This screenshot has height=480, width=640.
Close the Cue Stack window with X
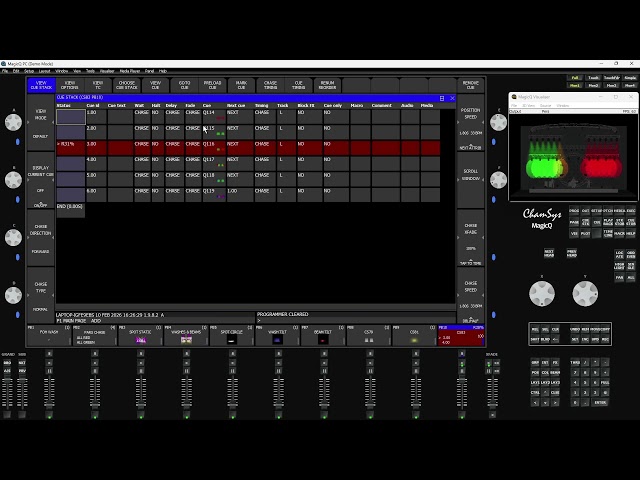coord(452,98)
